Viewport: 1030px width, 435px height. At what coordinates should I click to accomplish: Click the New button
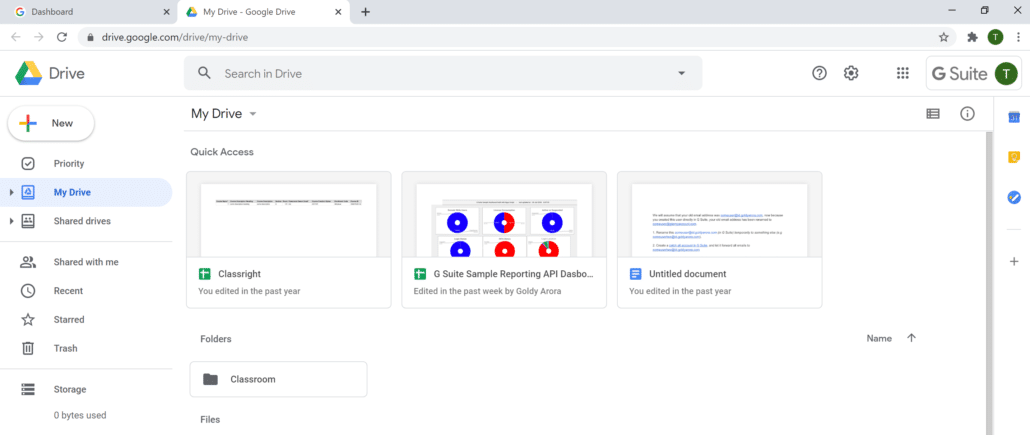click(51, 124)
